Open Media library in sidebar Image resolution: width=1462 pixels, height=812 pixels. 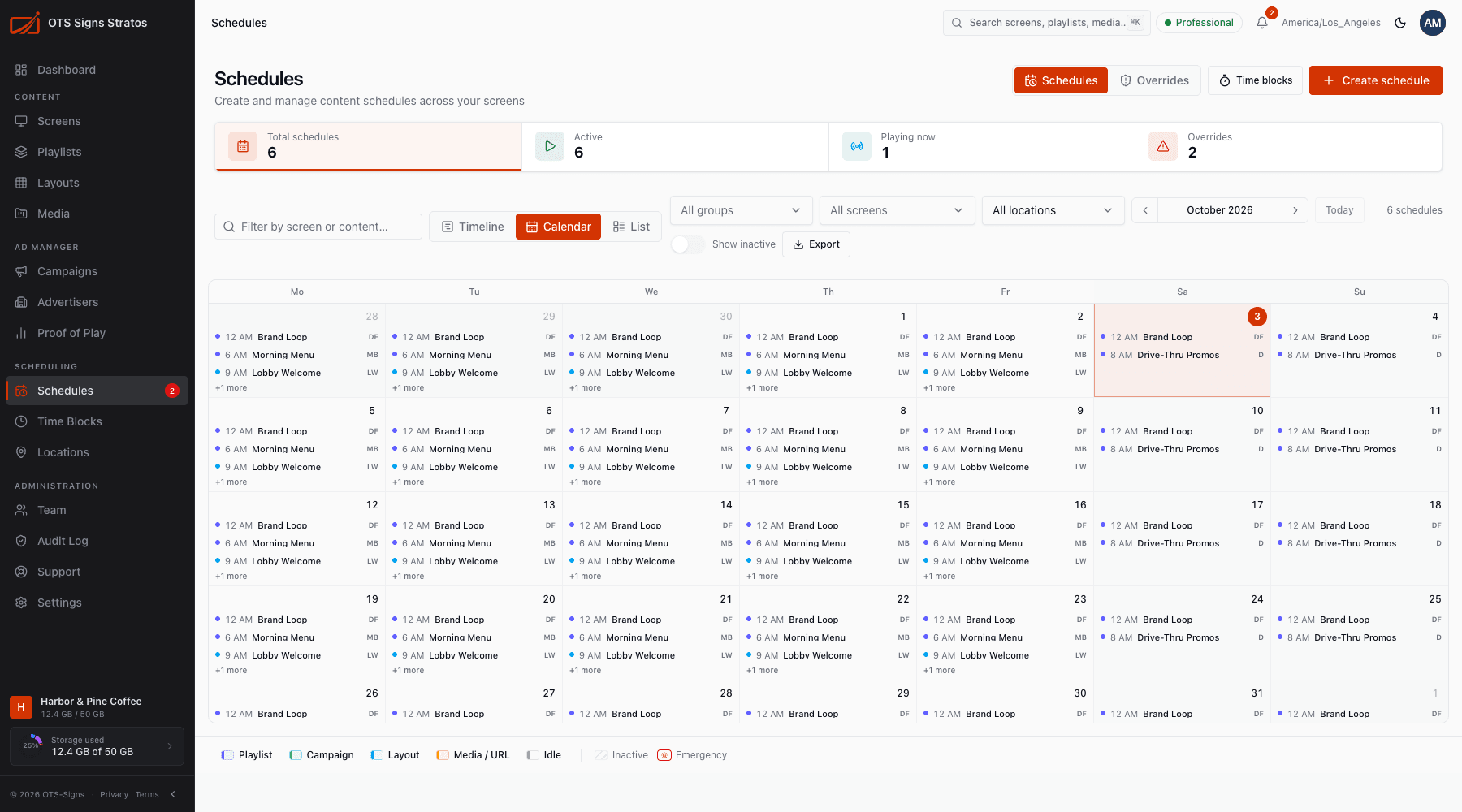[97, 214]
